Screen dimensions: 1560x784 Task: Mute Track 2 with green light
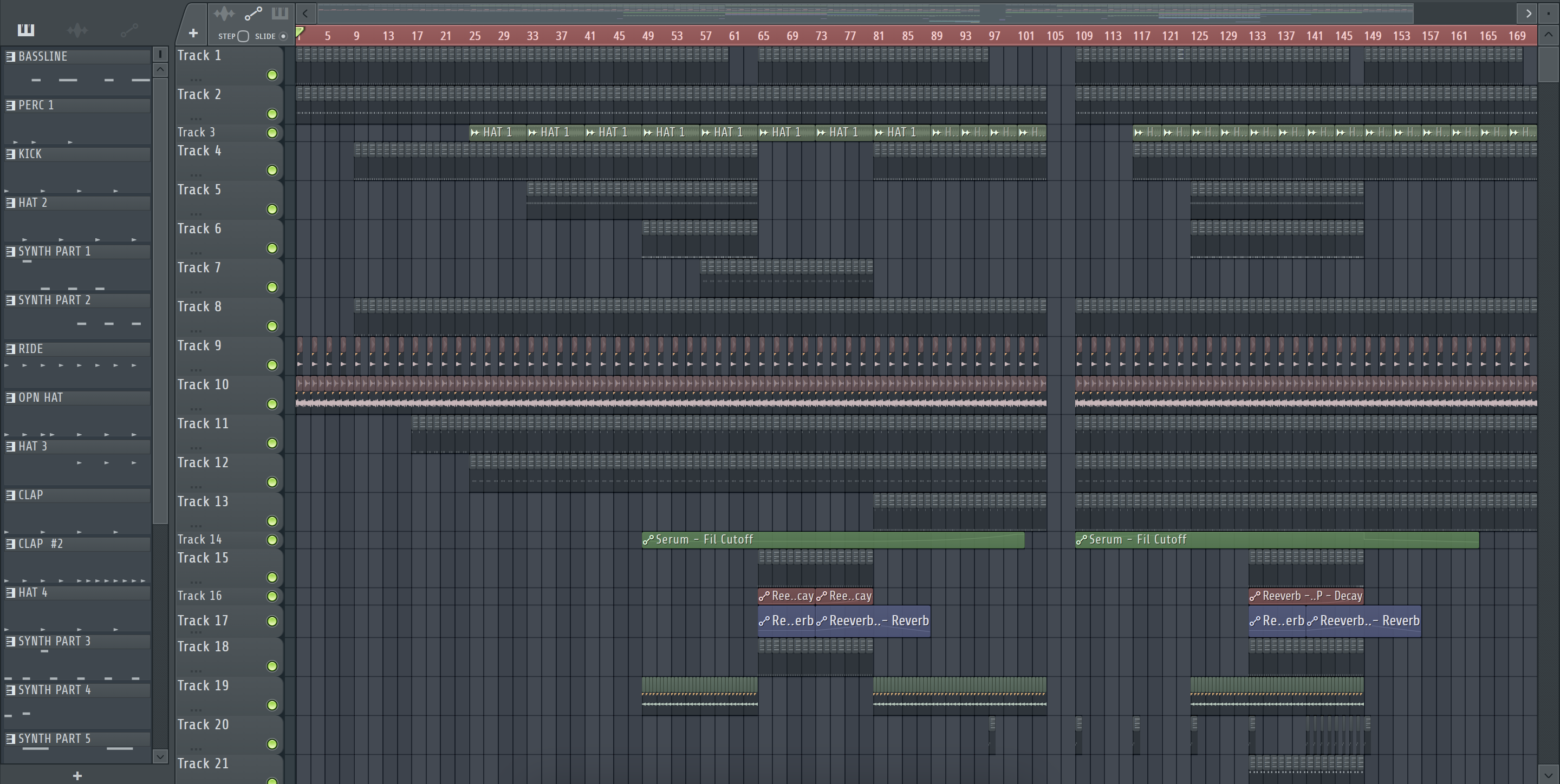tap(272, 114)
